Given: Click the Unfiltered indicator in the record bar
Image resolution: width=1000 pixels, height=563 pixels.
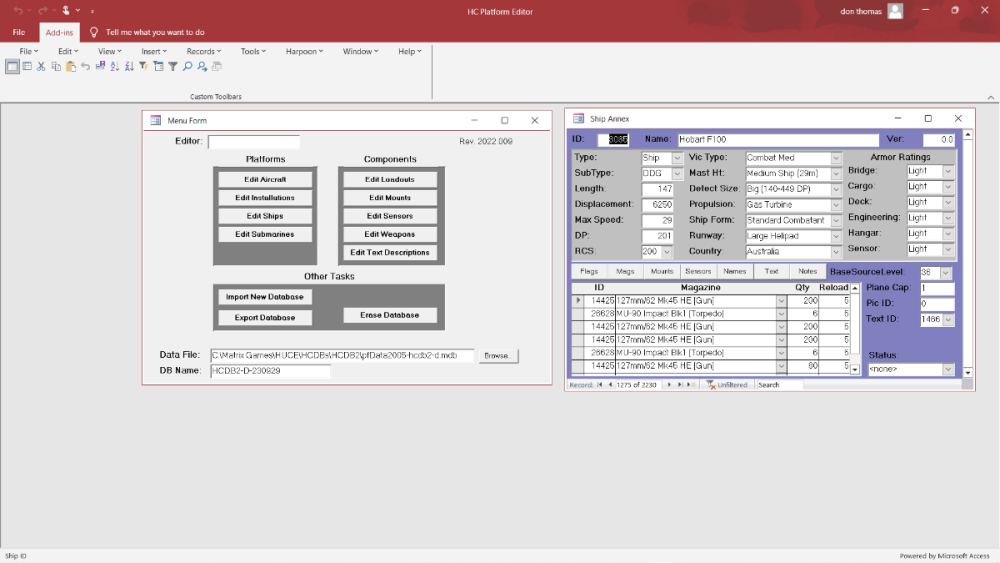Looking at the screenshot, I should coord(727,385).
